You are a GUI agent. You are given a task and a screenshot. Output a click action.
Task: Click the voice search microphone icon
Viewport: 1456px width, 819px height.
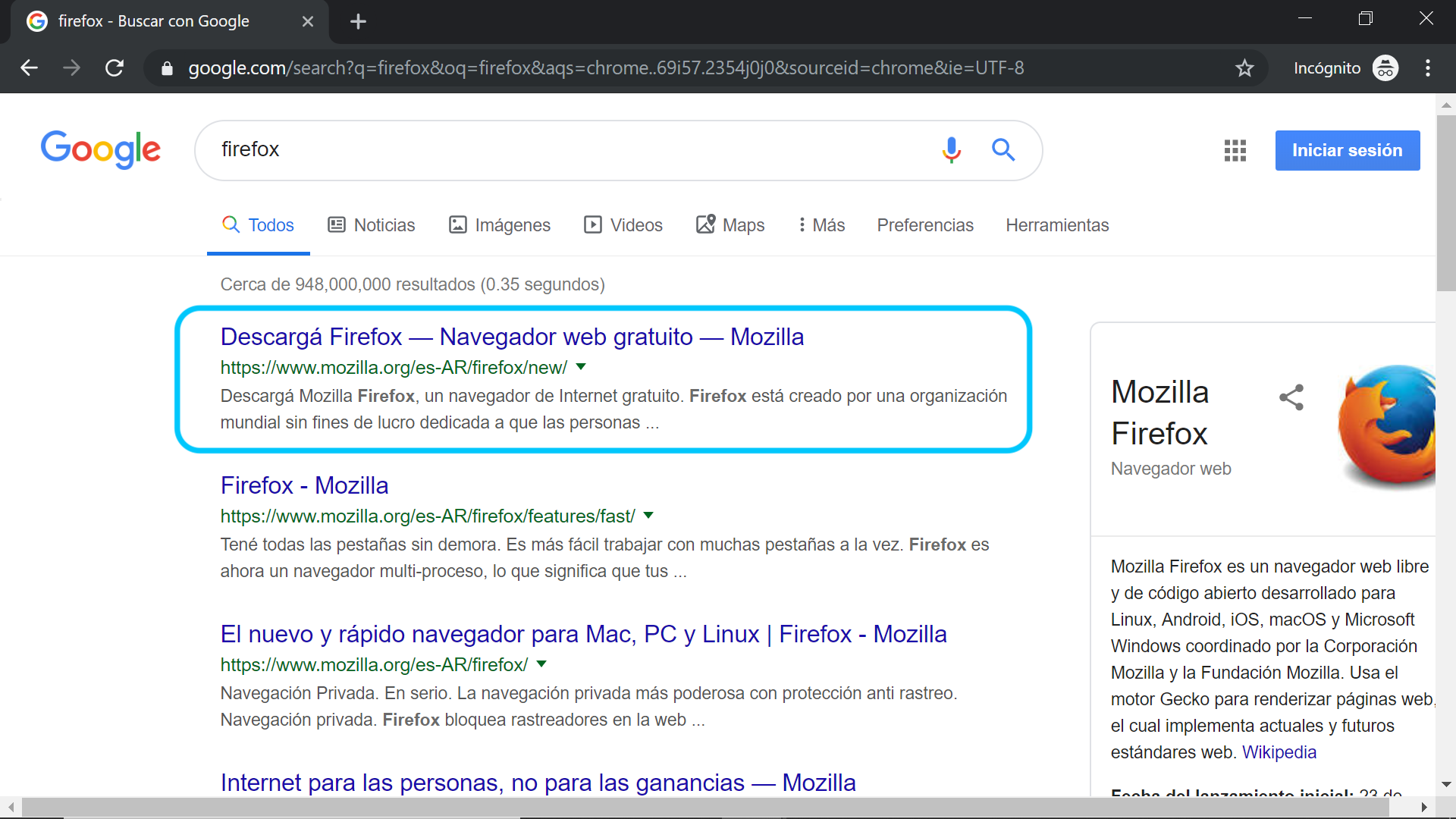click(x=951, y=149)
